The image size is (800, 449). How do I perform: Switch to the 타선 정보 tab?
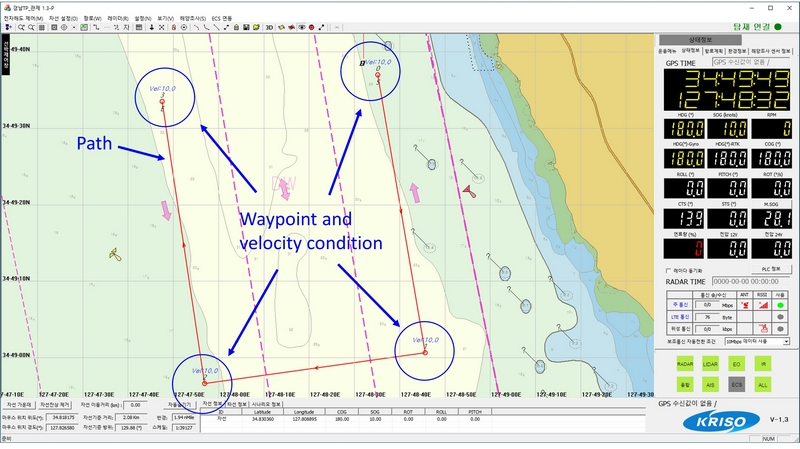pos(237,404)
